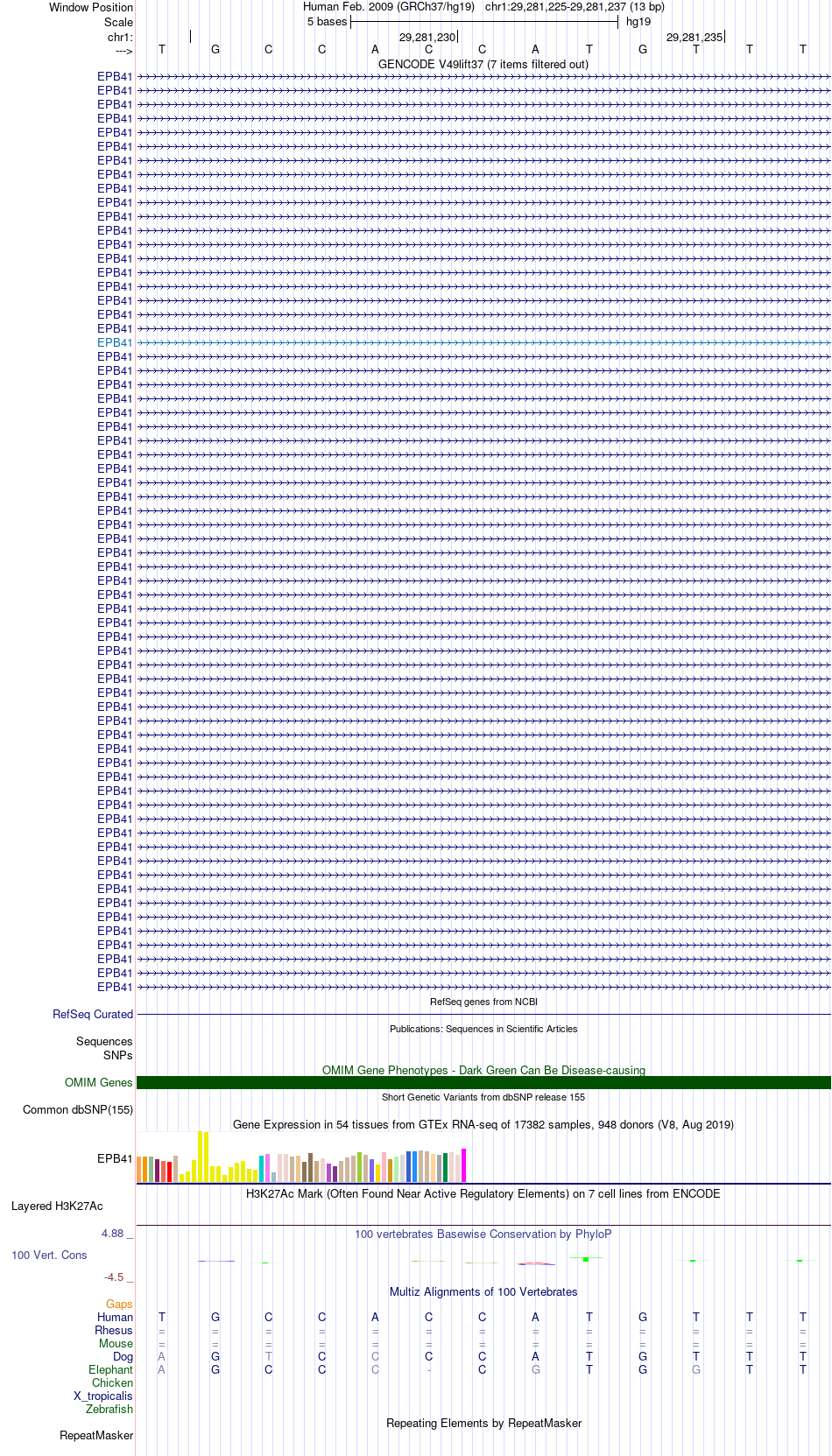Viewport: 832px width, 1456px height.
Task: Click the Zebrafish alignment row label
Action: pos(109,1410)
